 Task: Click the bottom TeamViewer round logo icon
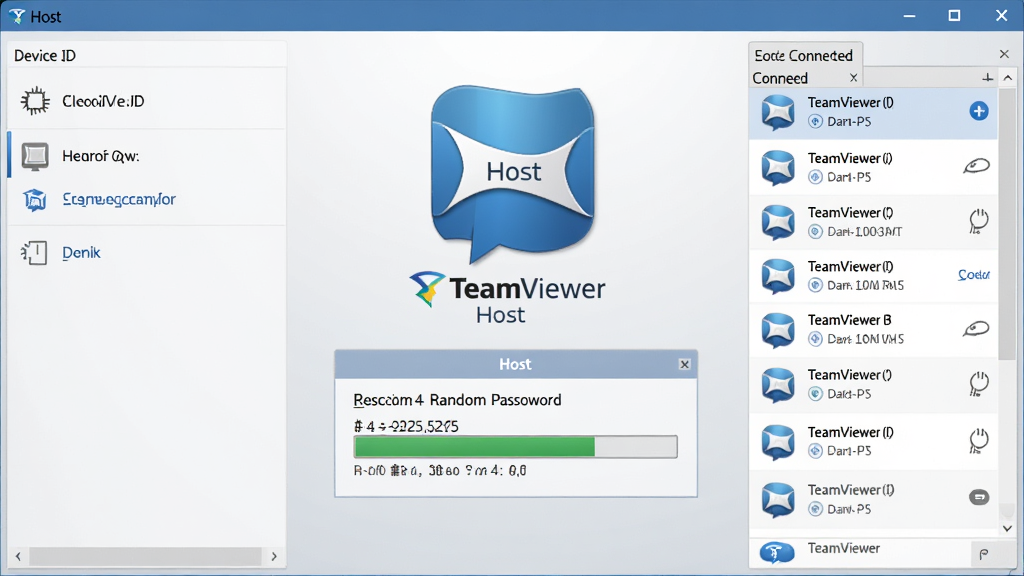[776, 552]
